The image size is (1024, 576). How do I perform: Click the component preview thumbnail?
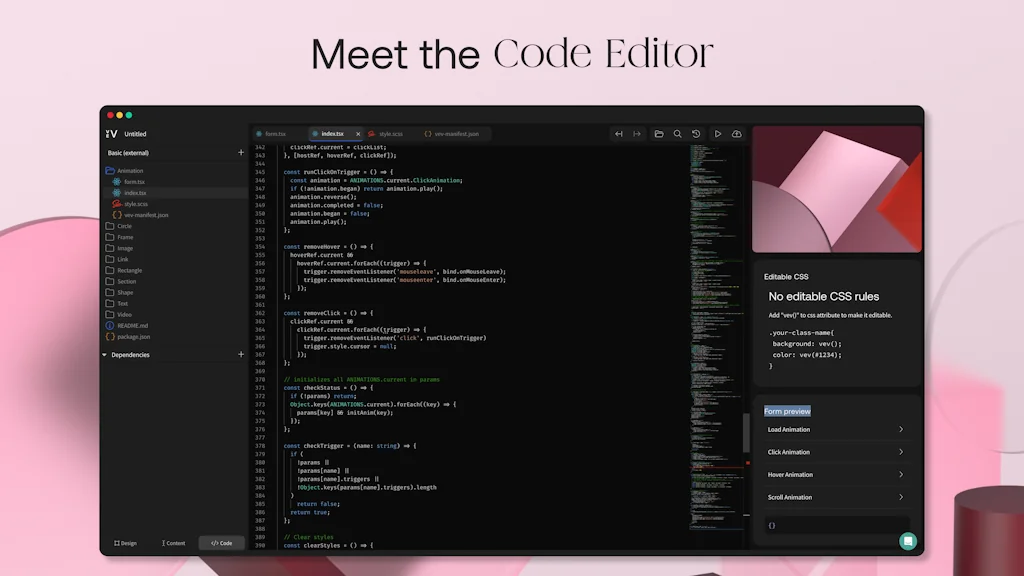click(837, 189)
